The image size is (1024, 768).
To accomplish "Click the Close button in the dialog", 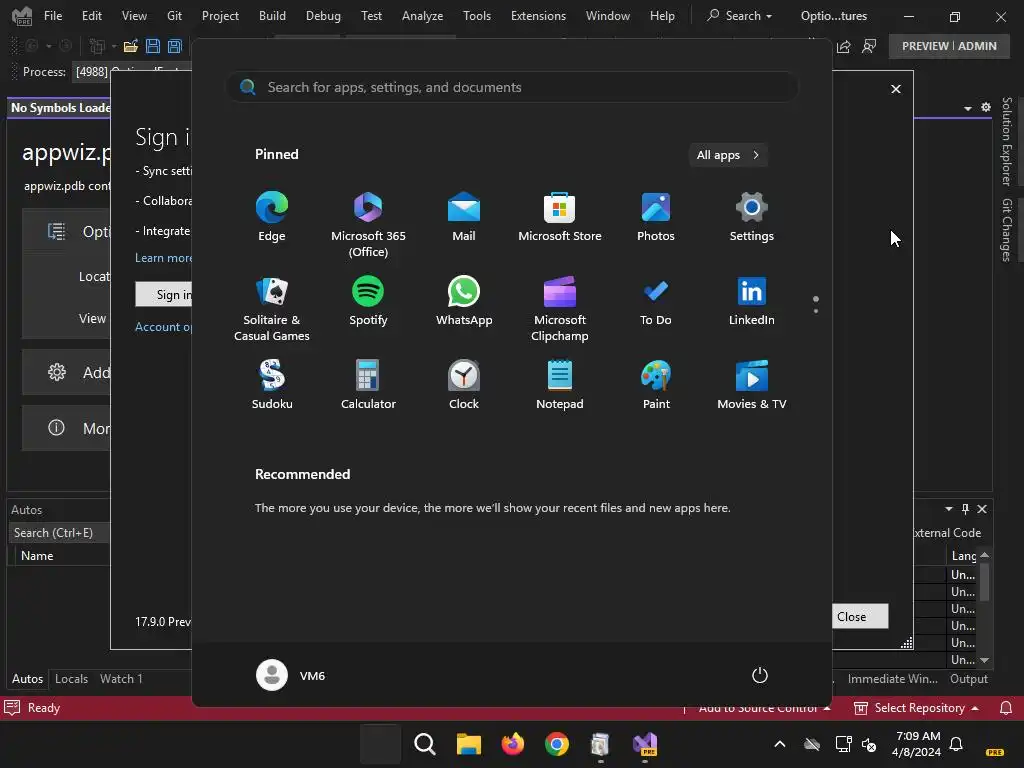I will 859,616.
